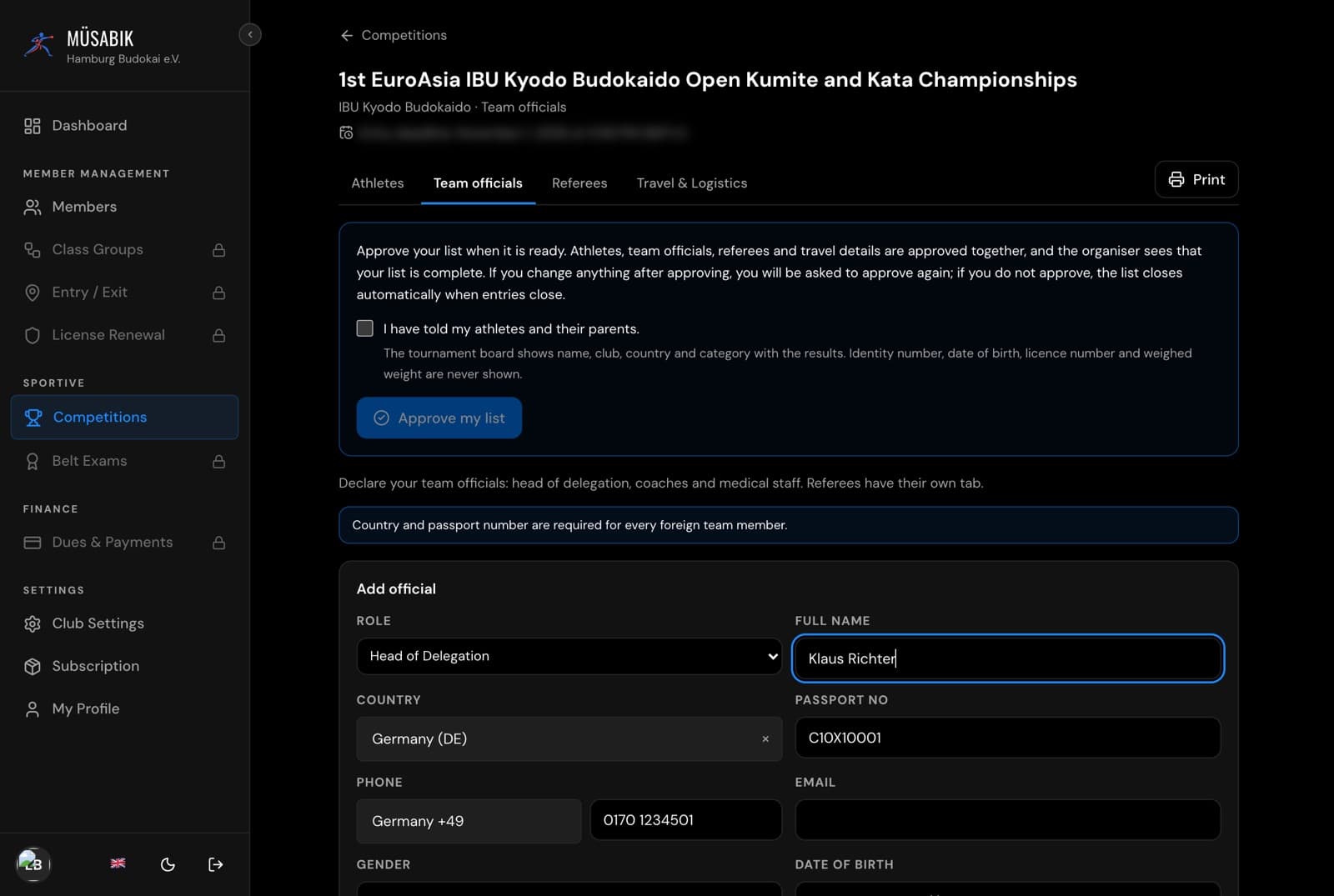The image size is (1334, 896).
Task: Click the phone number input field
Action: [686, 820]
